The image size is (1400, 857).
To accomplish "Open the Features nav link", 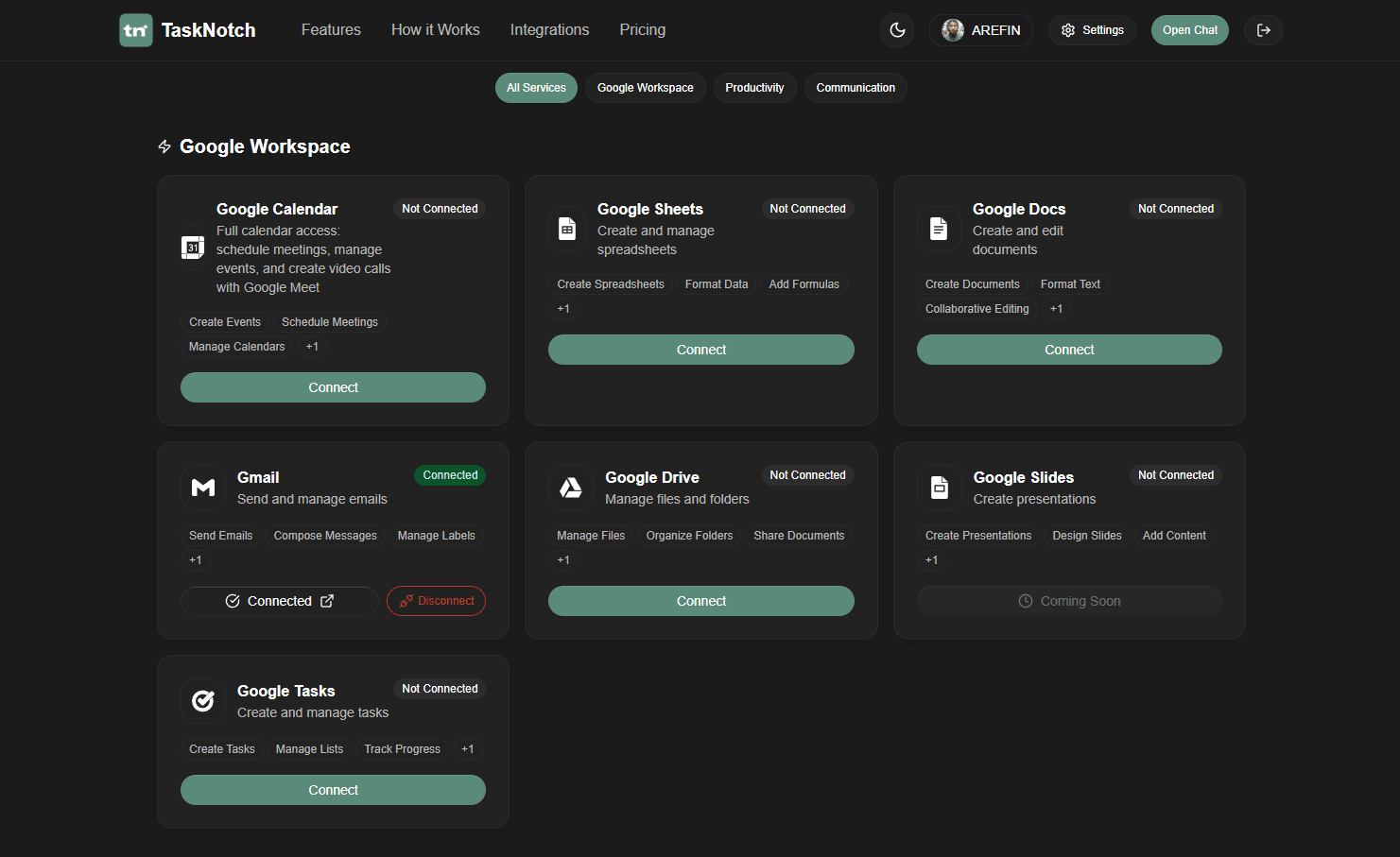I will coord(331,30).
